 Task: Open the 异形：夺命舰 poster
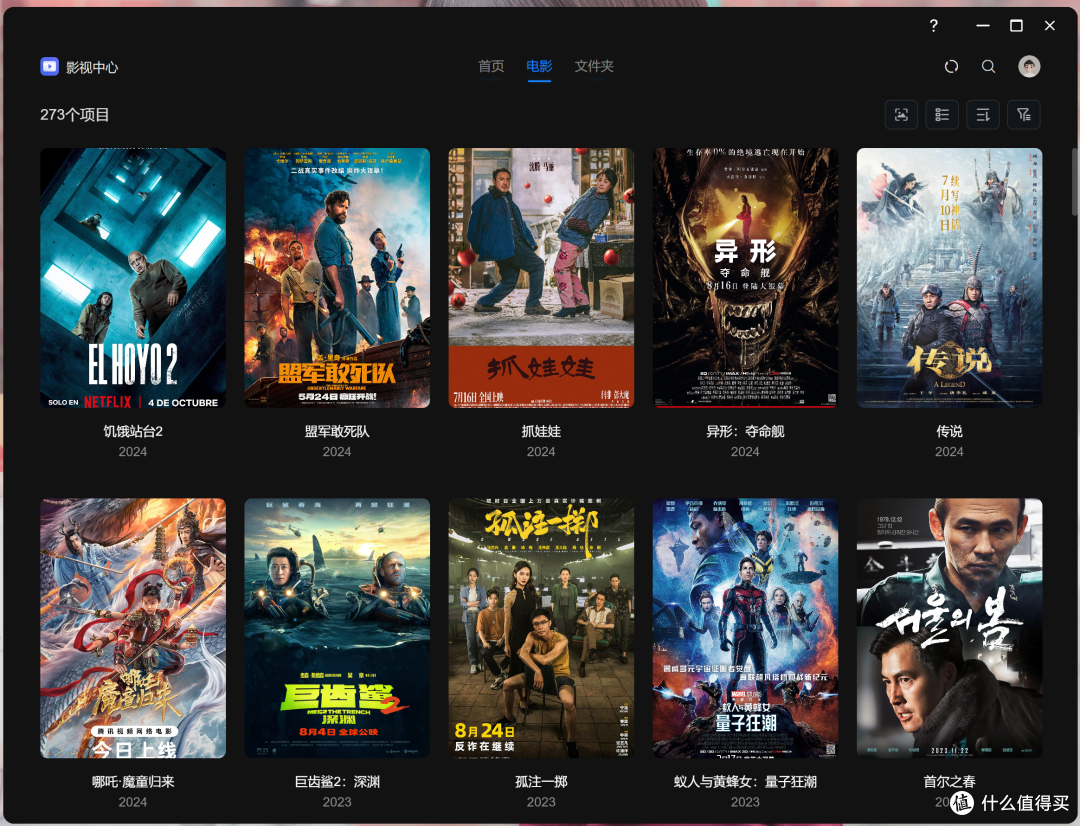[x=745, y=278]
